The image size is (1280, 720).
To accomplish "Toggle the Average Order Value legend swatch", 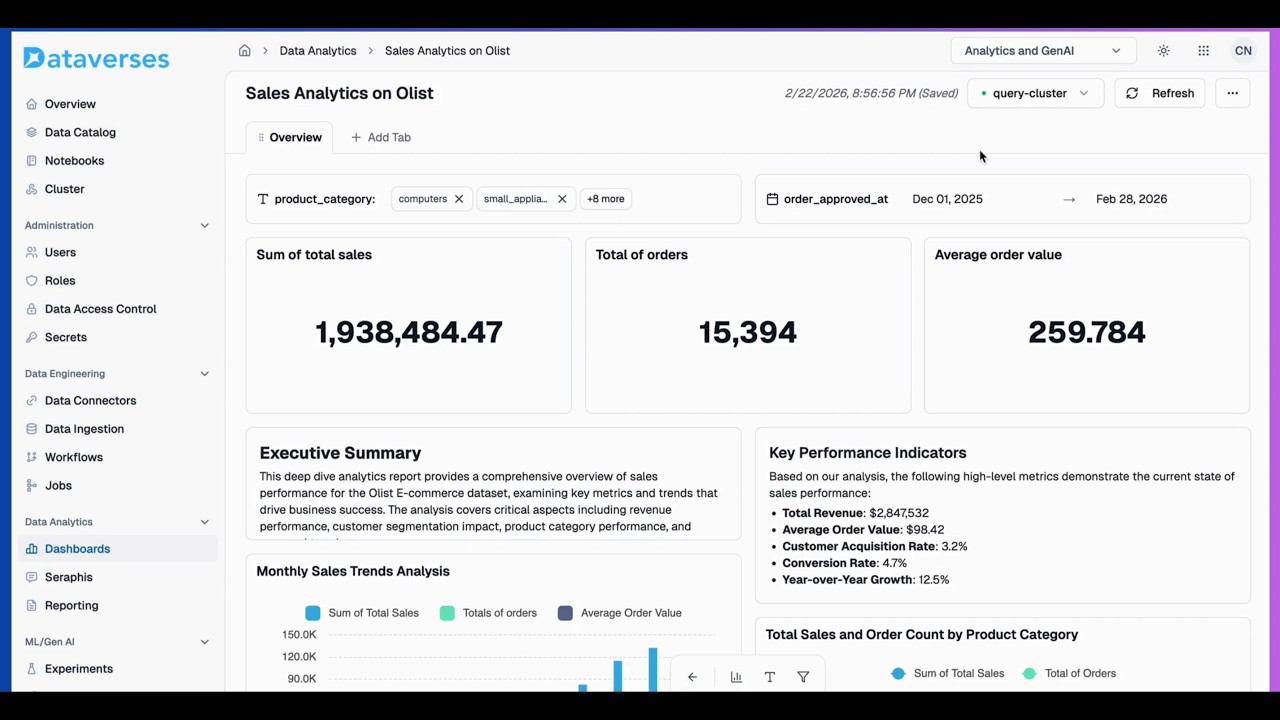I will [565, 613].
